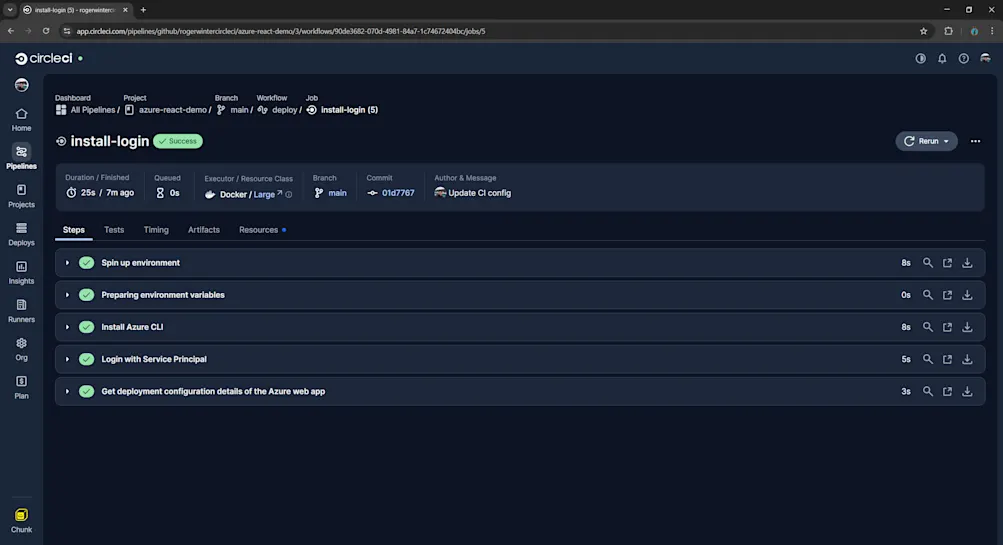Search output of Login with Service Principal step
This screenshot has height=545, width=1003.
pos(928,359)
